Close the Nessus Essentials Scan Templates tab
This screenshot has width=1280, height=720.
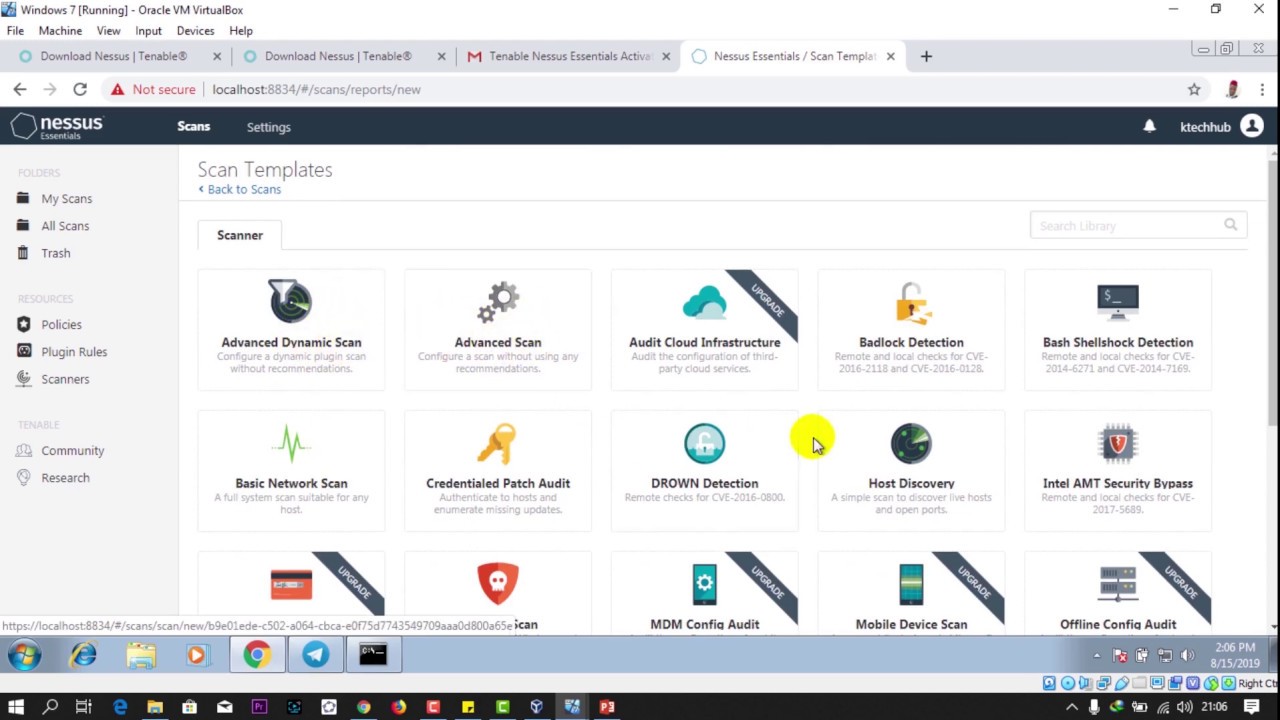coord(890,56)
